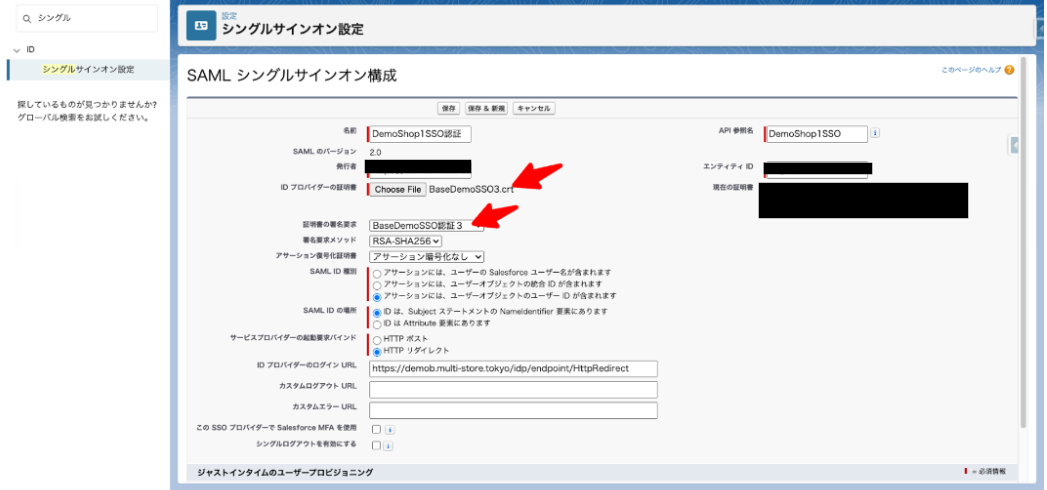Tick the シングルログアウトを有効にする checkbox
Screen dimensions: 1047x490
(x=376, y=446)
